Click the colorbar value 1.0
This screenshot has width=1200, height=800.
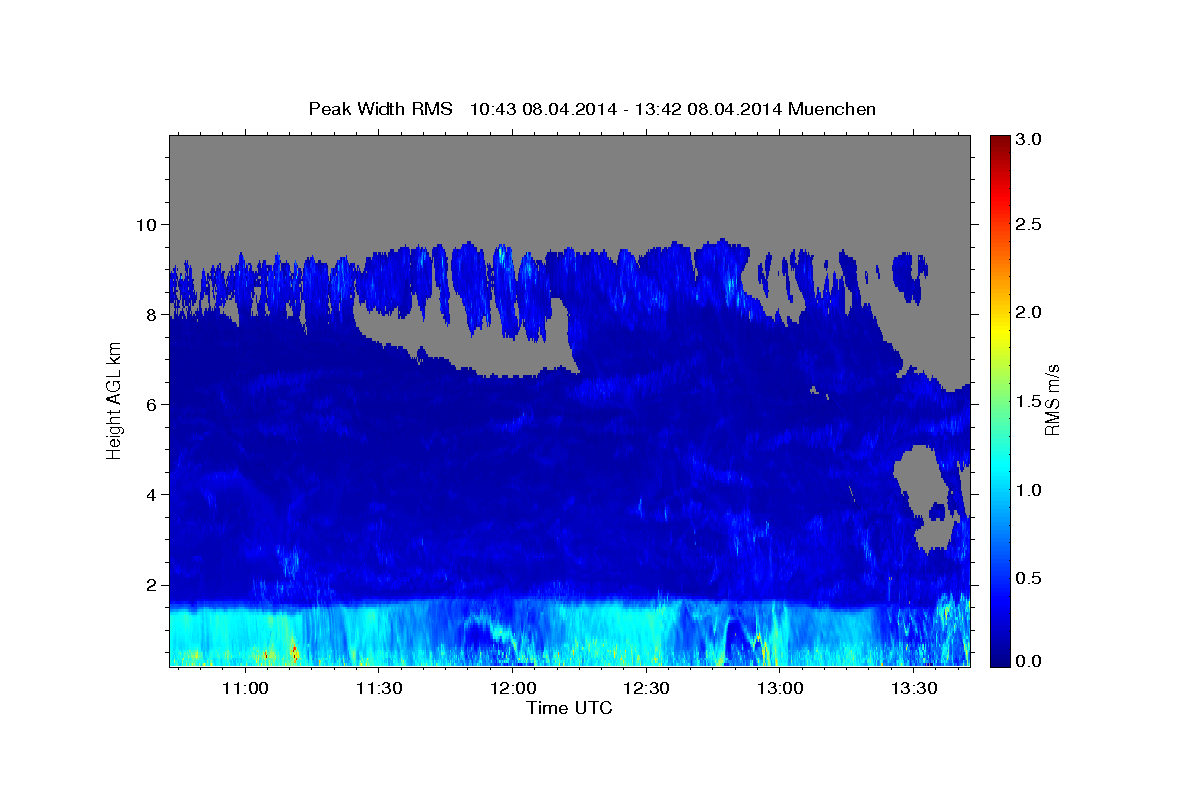[x=1029, y=490]
